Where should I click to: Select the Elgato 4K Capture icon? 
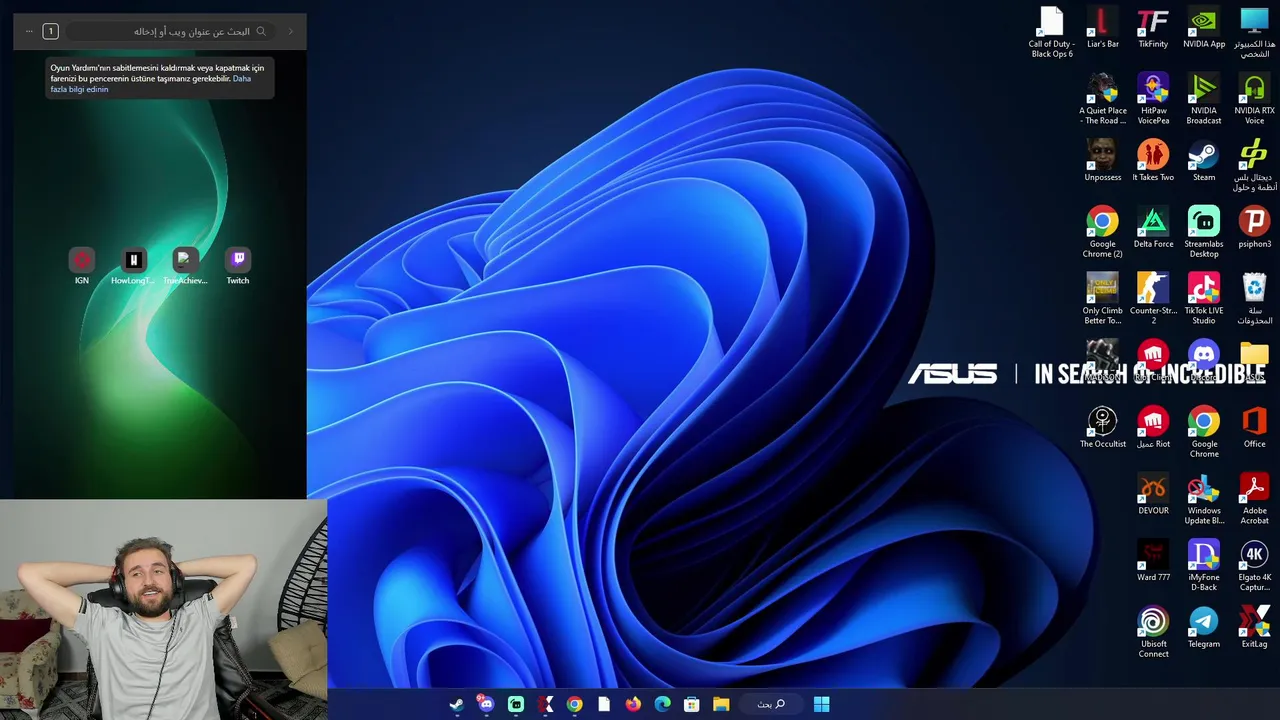point(1254,565)
